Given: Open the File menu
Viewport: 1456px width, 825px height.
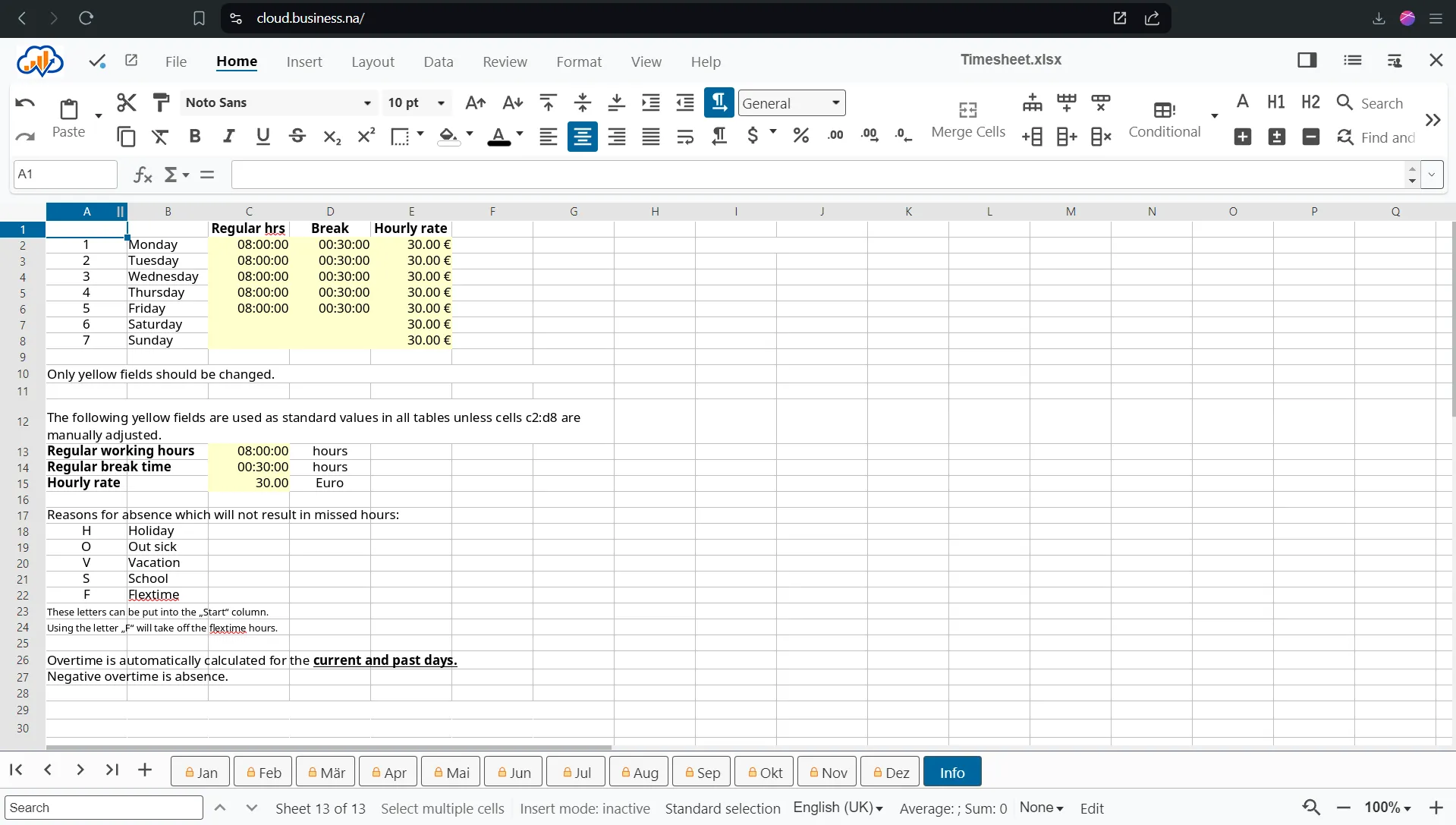Looking at the screenshot, I should [176, 61].
